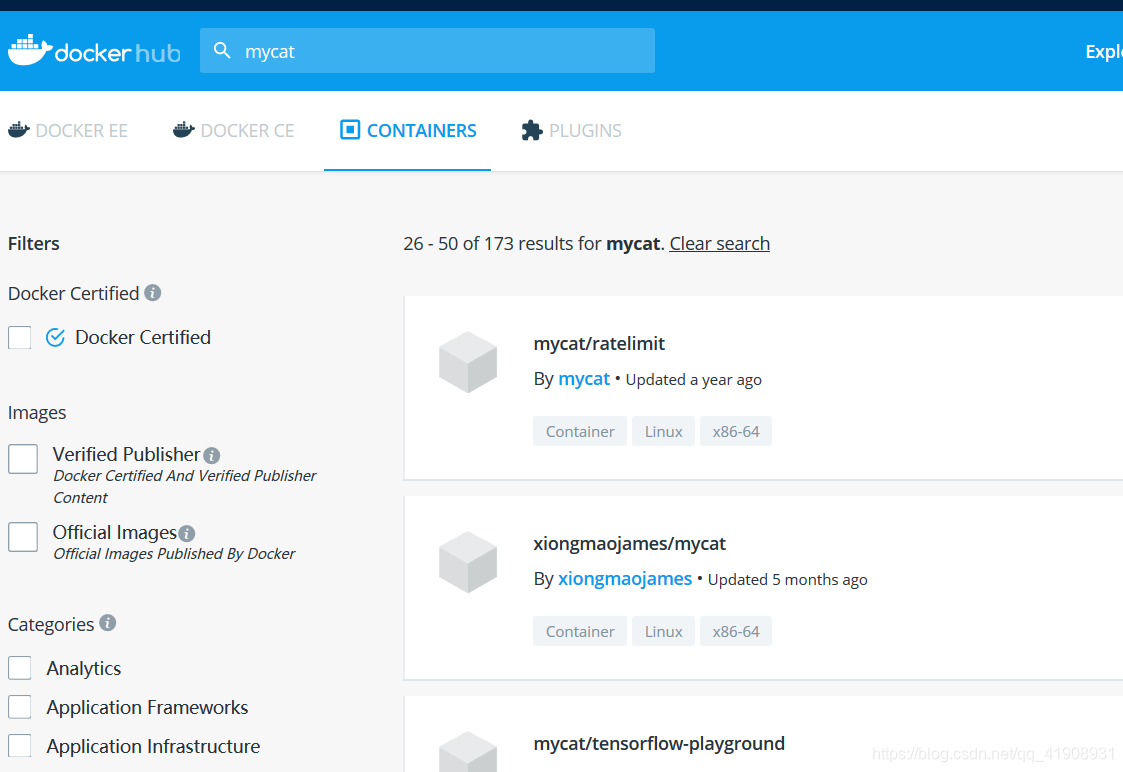Click x86-64 tag on mycat/ratelimit card
Screen dimensions: 1123x772
point(736,431)
